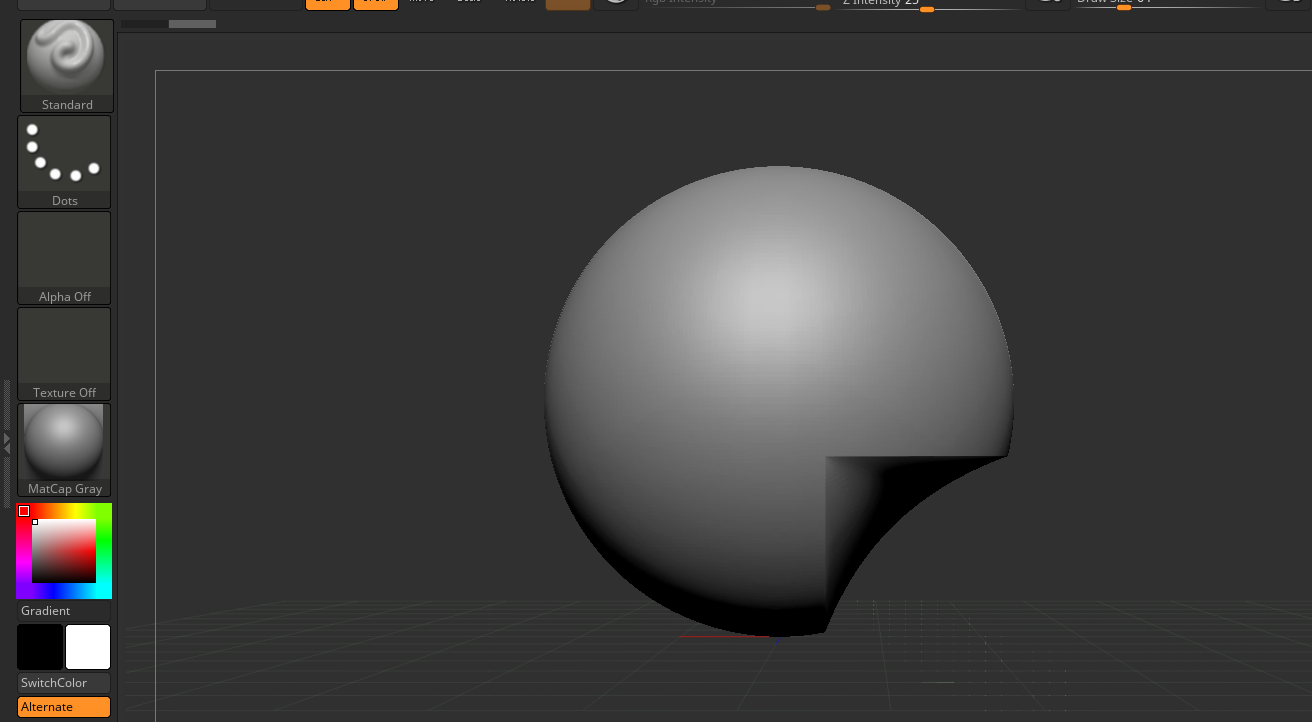Click the Gradient button
The width and height of the screenshot is (1312, 722).
click(x=64, y=611)
